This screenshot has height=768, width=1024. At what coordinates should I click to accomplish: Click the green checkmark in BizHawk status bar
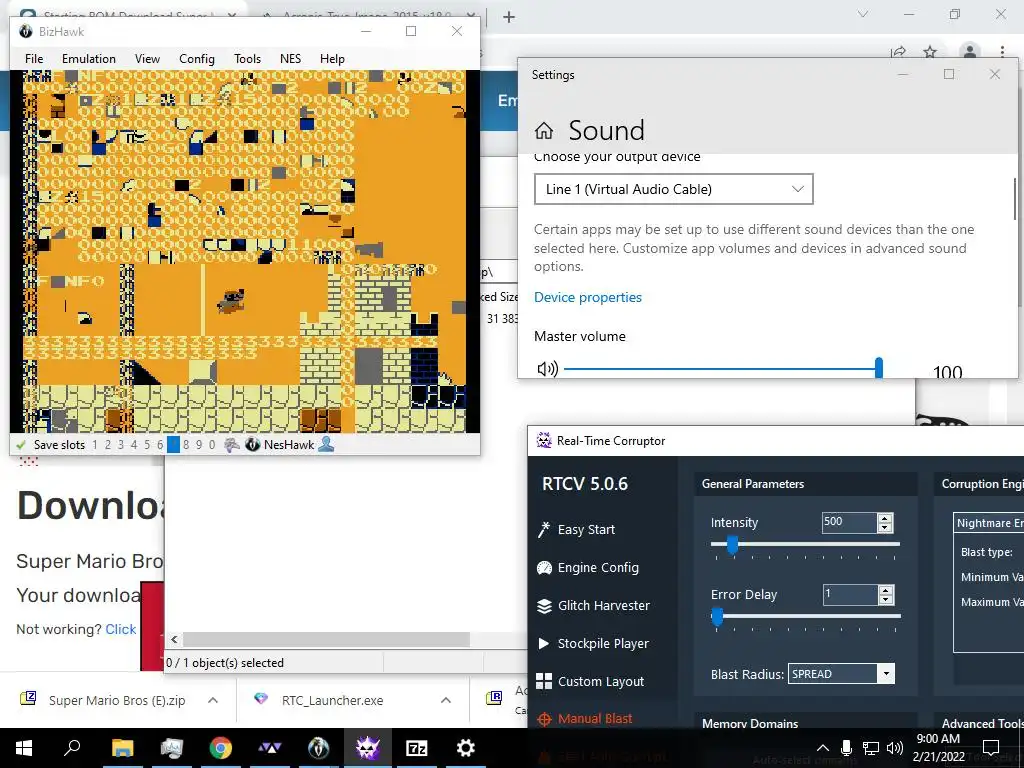click(x=21, y=445)
